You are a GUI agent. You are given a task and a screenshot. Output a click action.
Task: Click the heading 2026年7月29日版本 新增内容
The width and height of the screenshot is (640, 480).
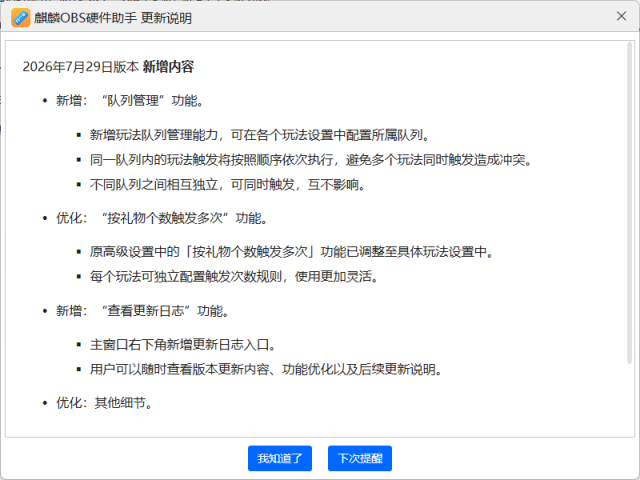(108, 67)
